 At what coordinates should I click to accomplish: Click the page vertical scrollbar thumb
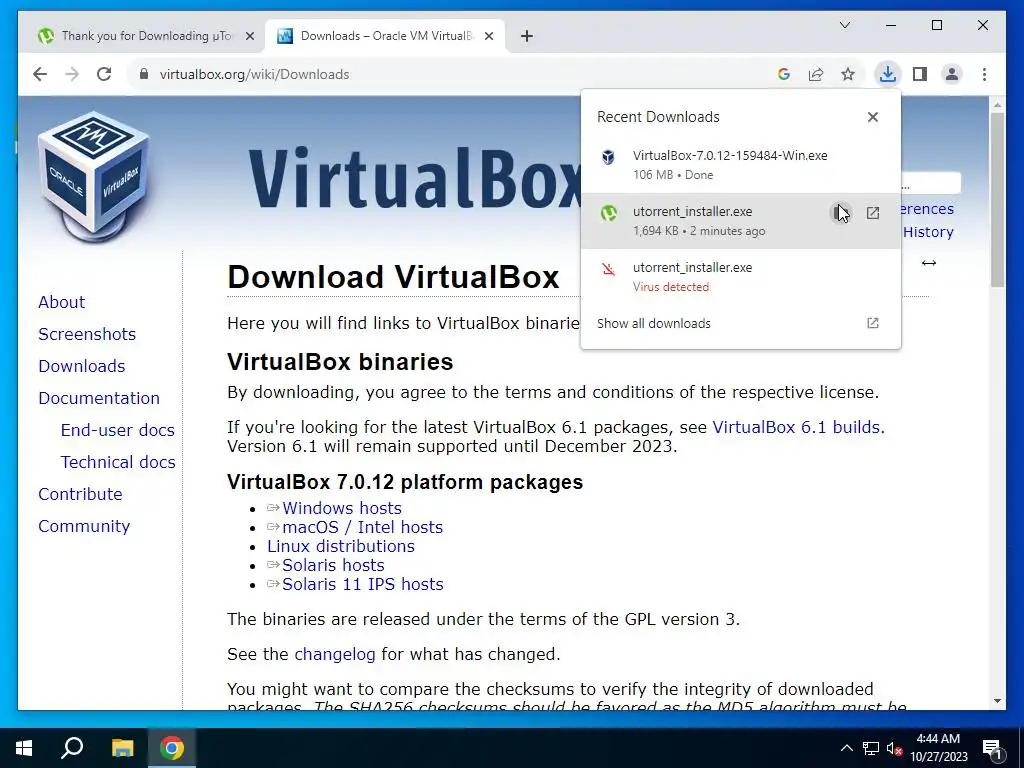point(997,199)
